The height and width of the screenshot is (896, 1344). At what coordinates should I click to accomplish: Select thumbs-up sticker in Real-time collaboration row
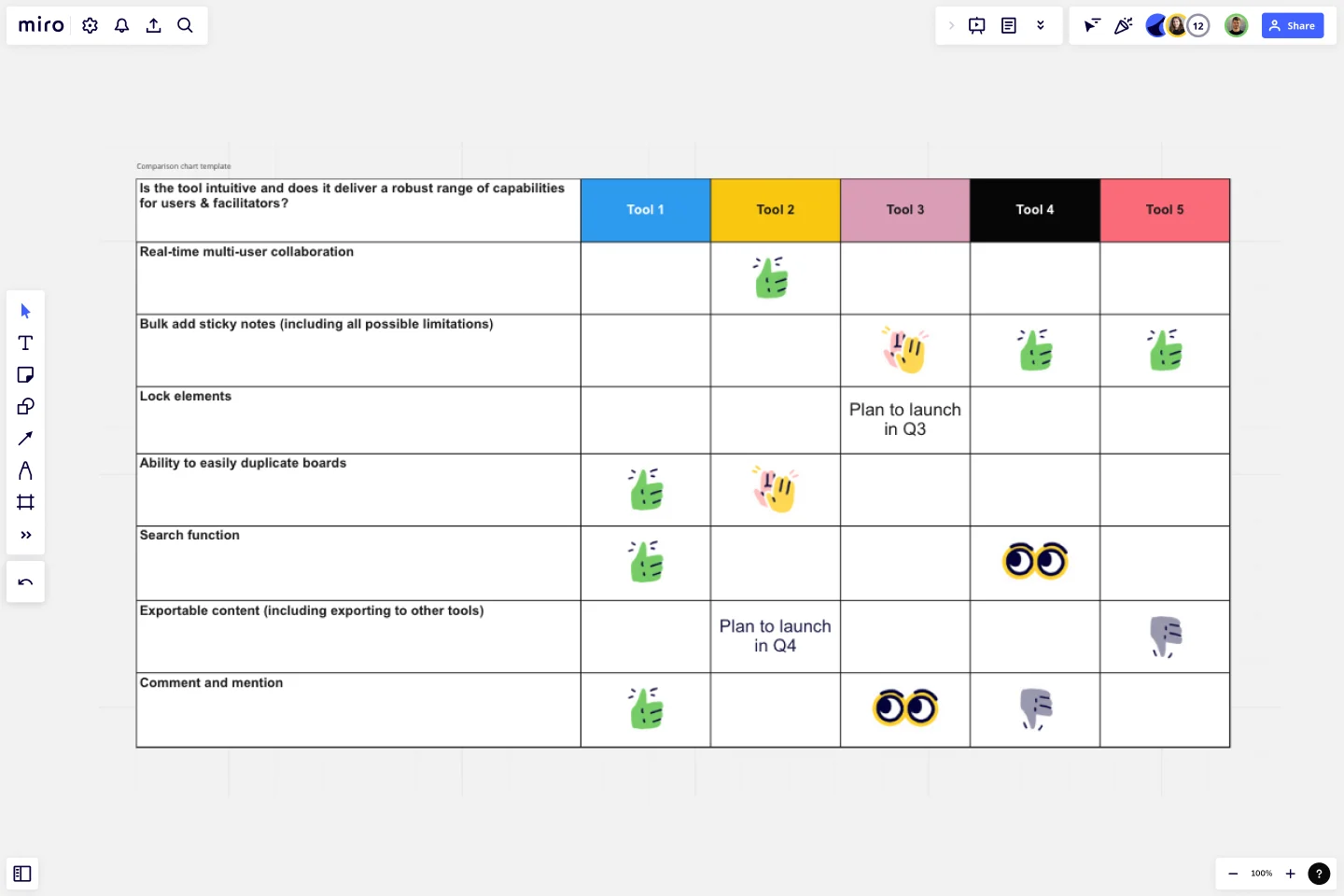click(x=772, y=277)
